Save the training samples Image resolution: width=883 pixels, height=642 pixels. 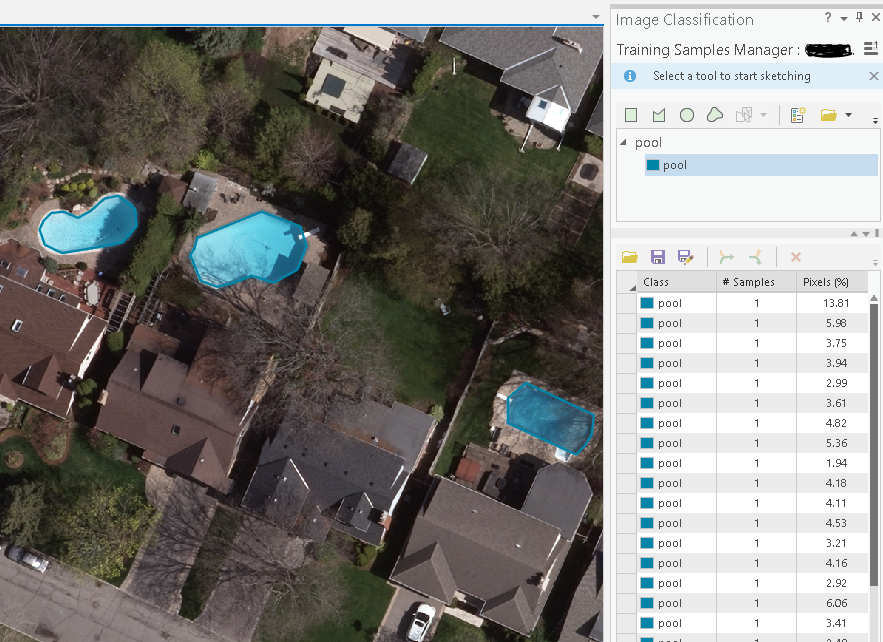(658, 256)
